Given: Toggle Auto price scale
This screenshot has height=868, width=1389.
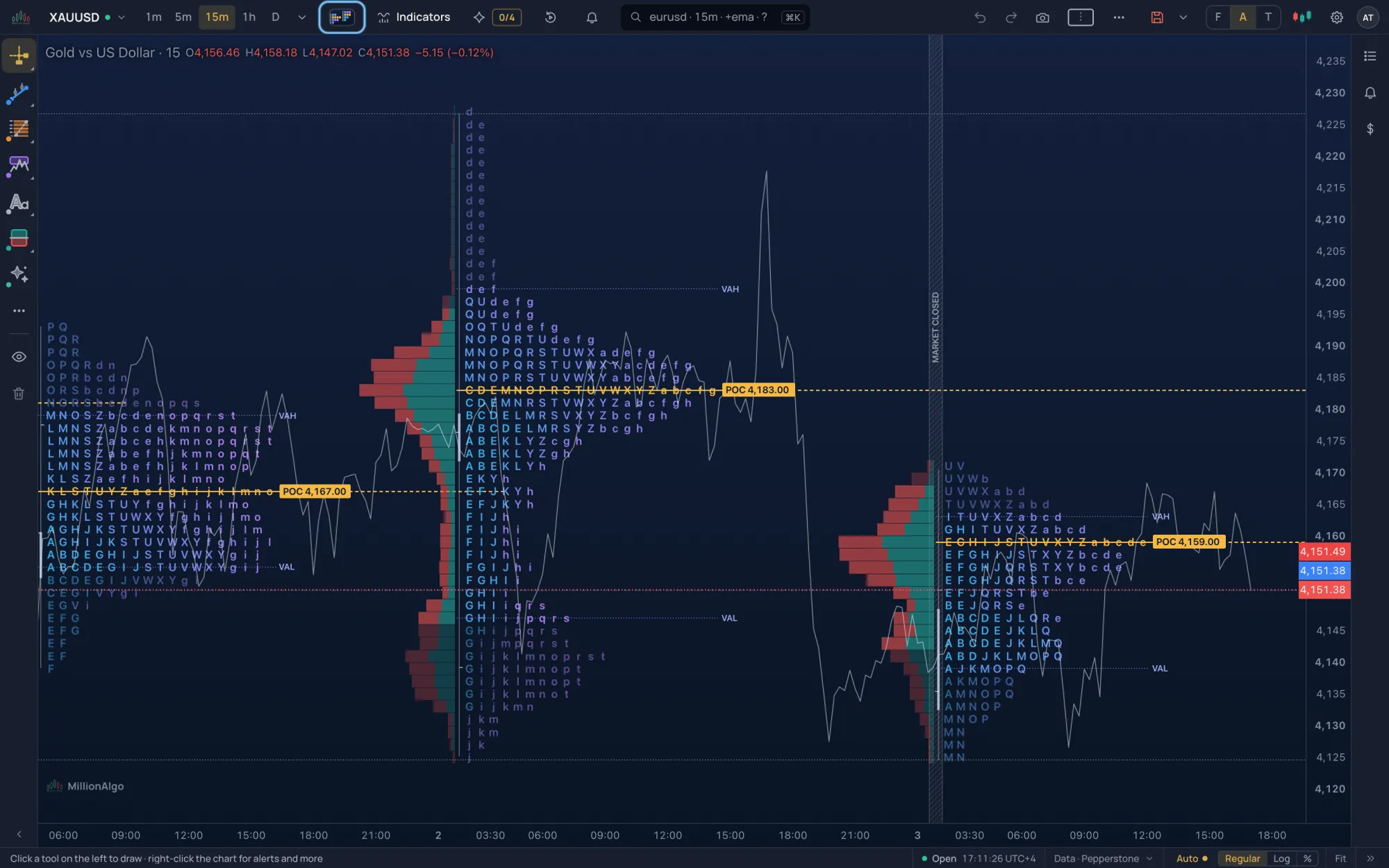Looking at the screenshot, I should click(x=1192, y=858).
